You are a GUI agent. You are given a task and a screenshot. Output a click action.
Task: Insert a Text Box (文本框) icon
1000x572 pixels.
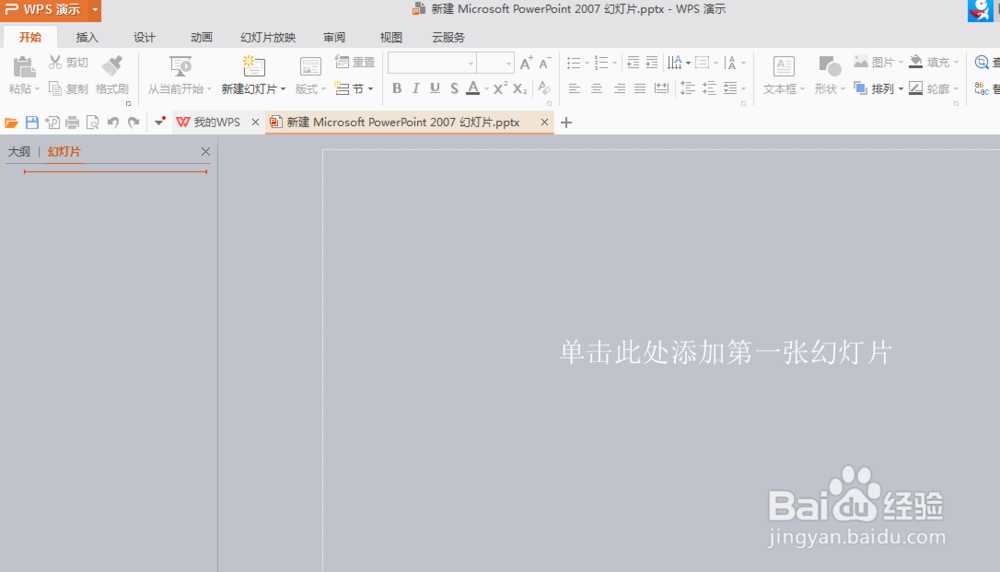pyautogui.click(x=783, y=66)
